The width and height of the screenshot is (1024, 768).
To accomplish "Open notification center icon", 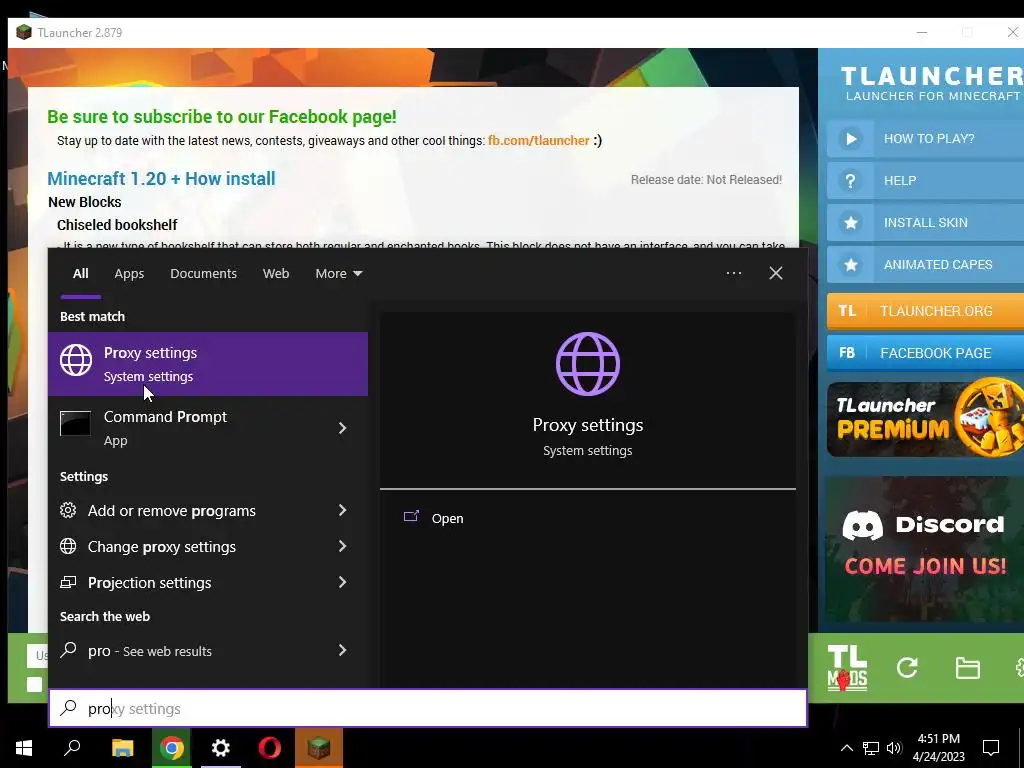I will pyautogui.click(x=991, y=748).
